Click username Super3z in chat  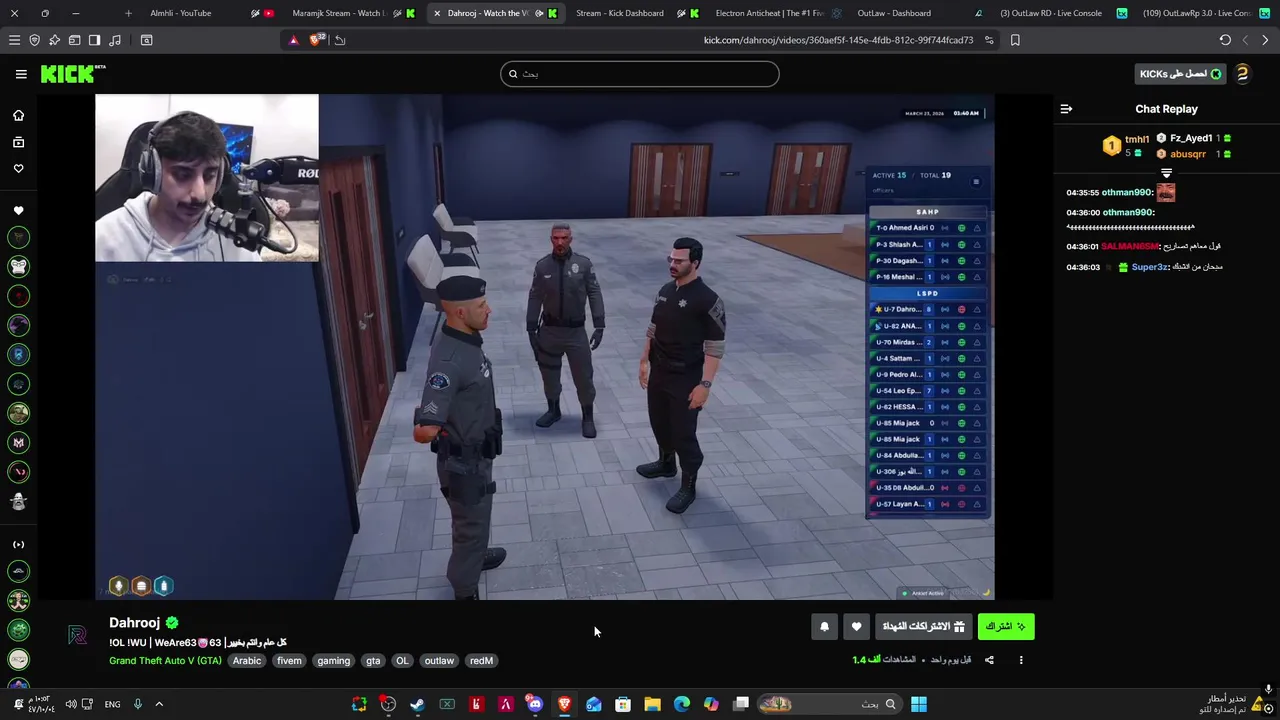[x=1149, y=267]
